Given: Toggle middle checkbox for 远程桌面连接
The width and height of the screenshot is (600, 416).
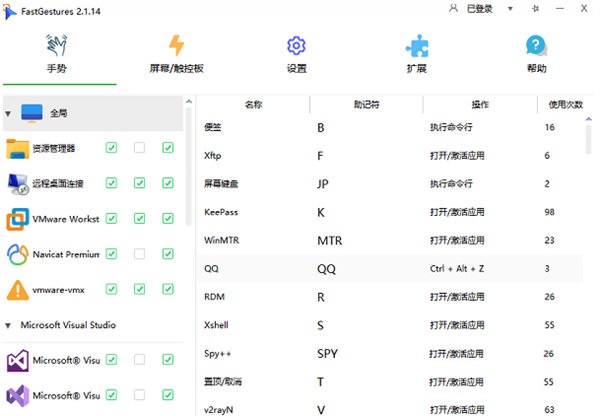Looking at the screenshot, I should 139,183.
